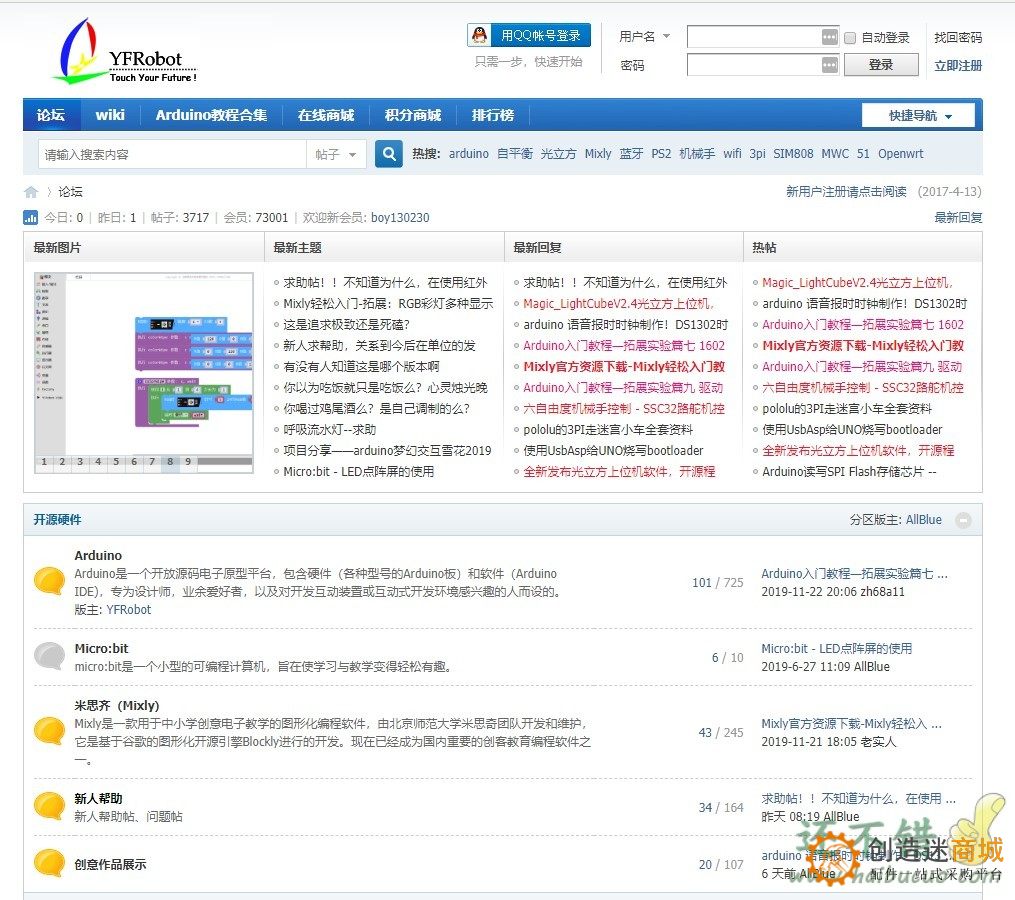Open the Micro:bit forum bubble icon

49,656
